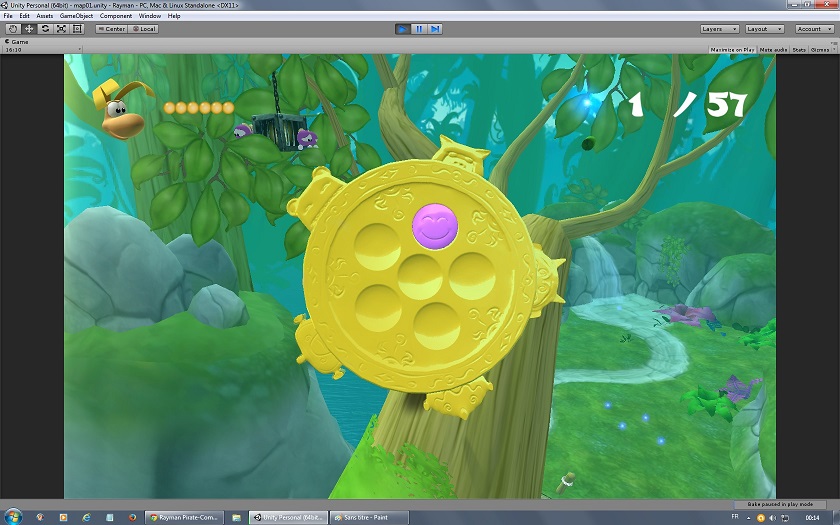Toggle the Stats overlay
This screenshot has height=525, width=840.
pos(799,50)
